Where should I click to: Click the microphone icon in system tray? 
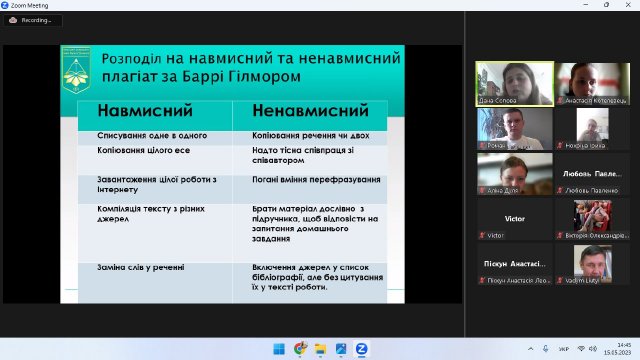546,349
